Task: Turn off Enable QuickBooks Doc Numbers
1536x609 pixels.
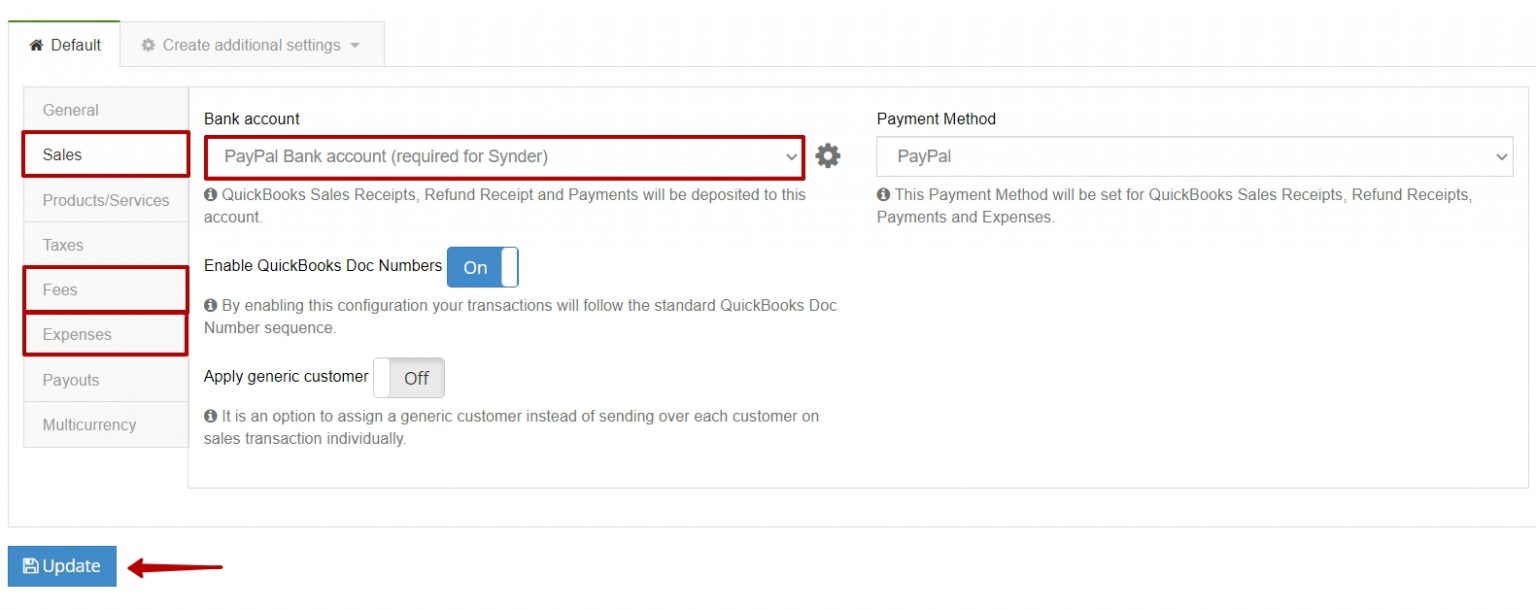Action: coord(482,267)
